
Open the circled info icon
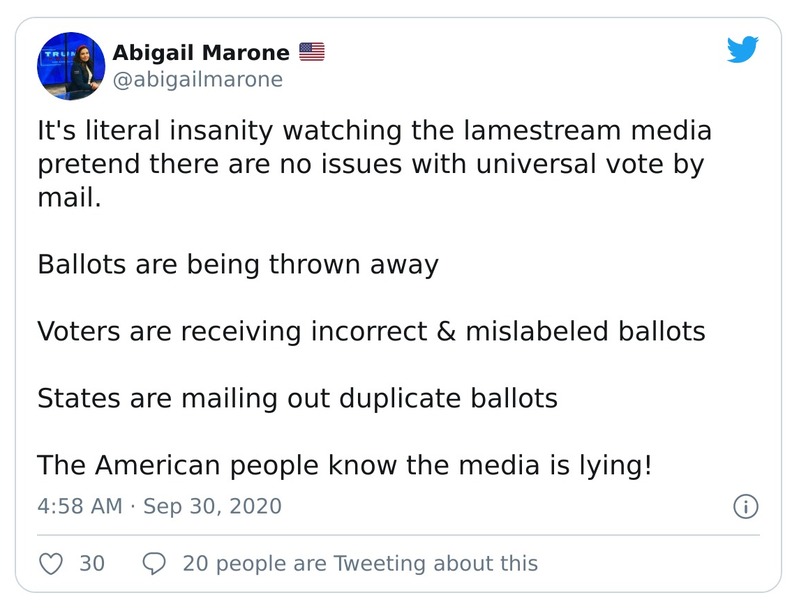pyautogui.click(x=745, y=506)
